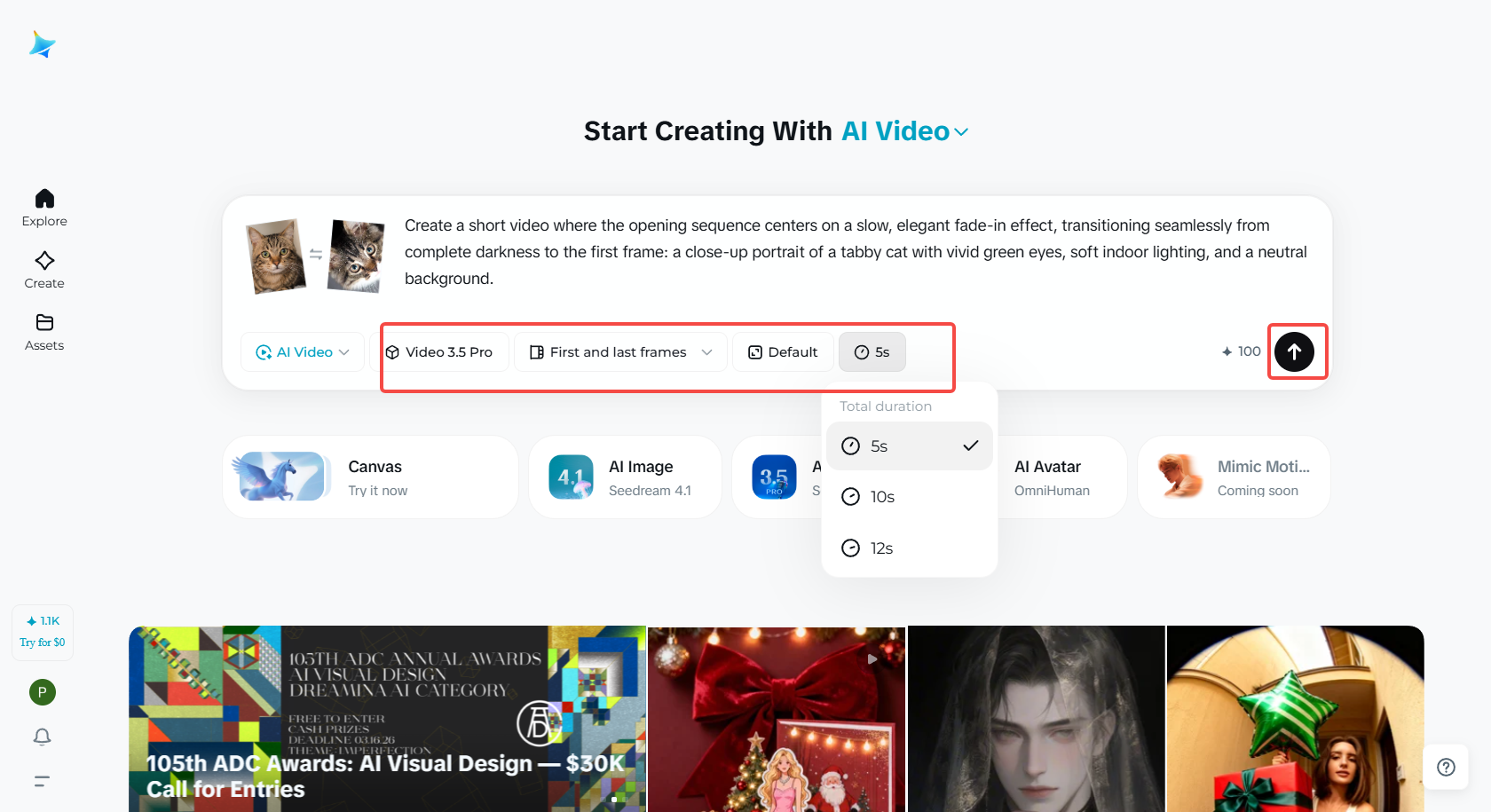Open the green star balloon thumbnail
1491x812 pixels.
[1296, 719]
